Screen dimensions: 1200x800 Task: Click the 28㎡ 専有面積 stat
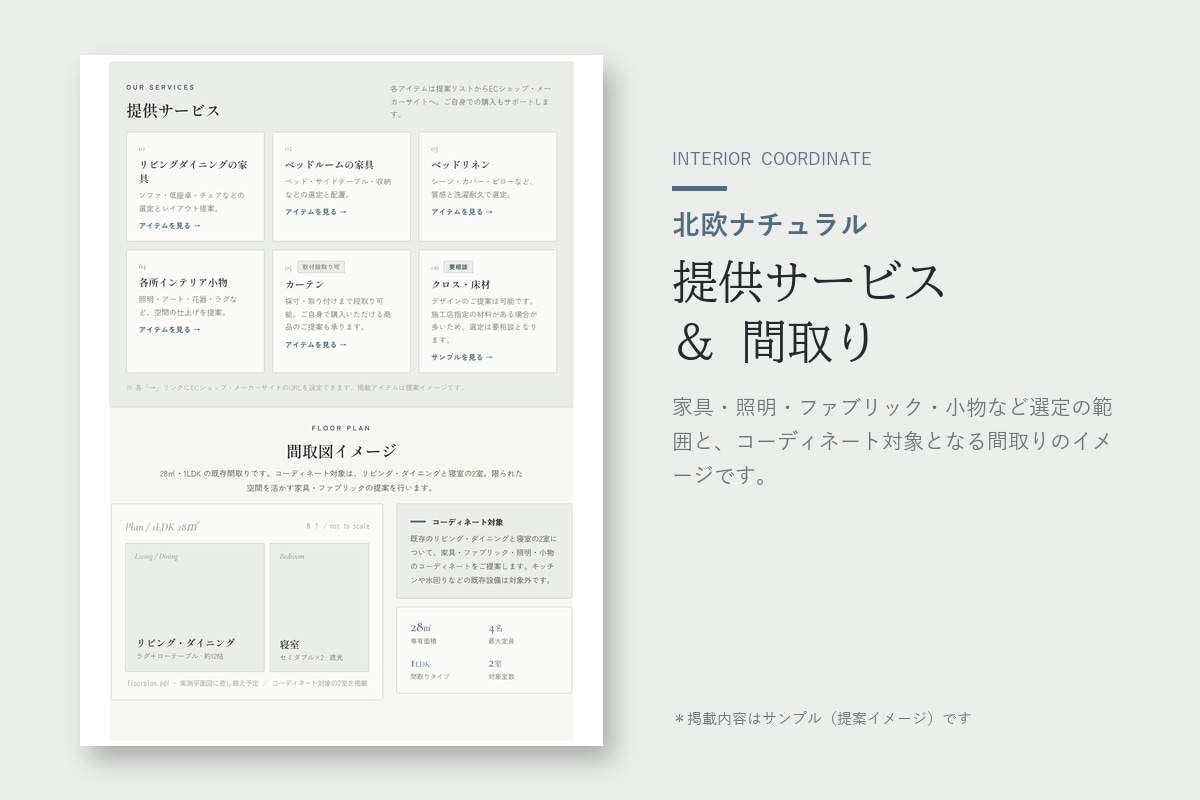424,634
